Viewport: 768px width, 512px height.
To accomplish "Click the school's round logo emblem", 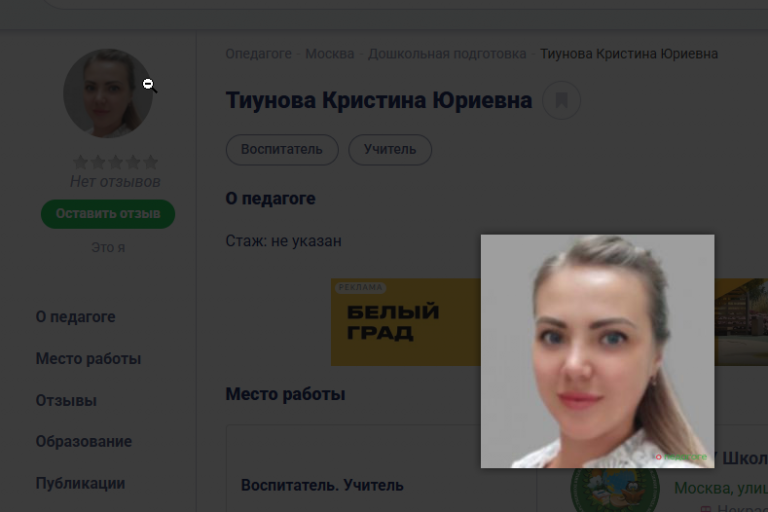I will tap(615, 489).
